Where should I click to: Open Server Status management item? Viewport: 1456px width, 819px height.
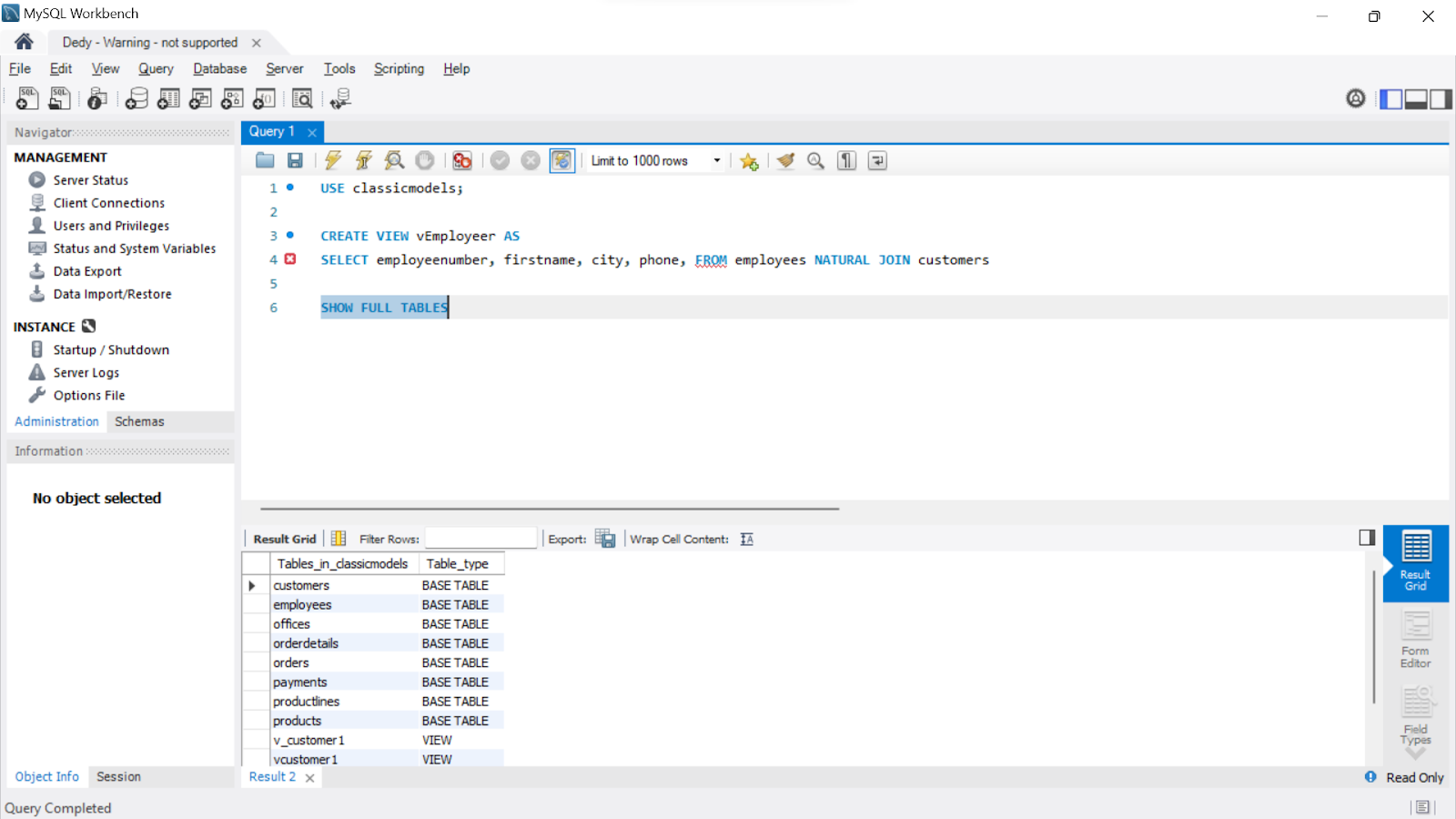click(x=90, y=180)
